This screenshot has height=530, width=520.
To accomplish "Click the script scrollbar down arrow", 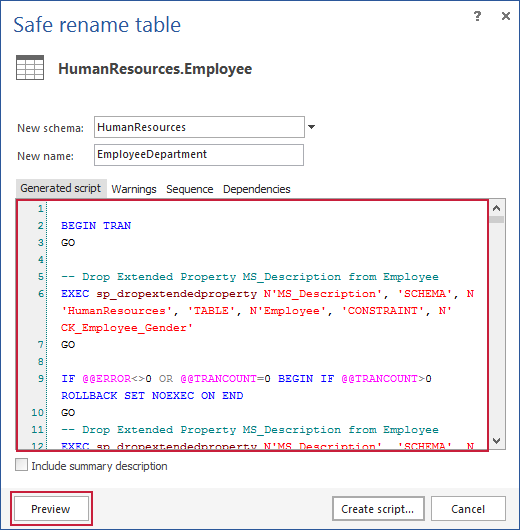I will [x=496, y=440].
